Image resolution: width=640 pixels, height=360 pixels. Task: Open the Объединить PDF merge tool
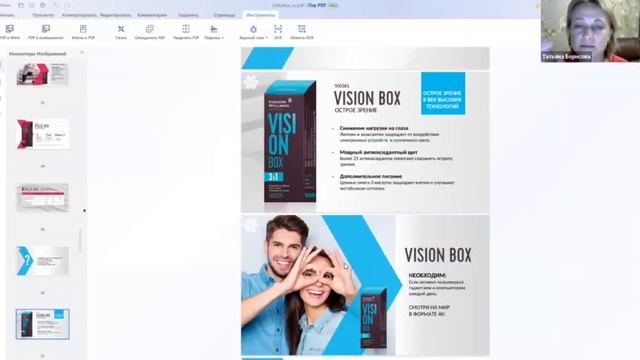(149, 32)
